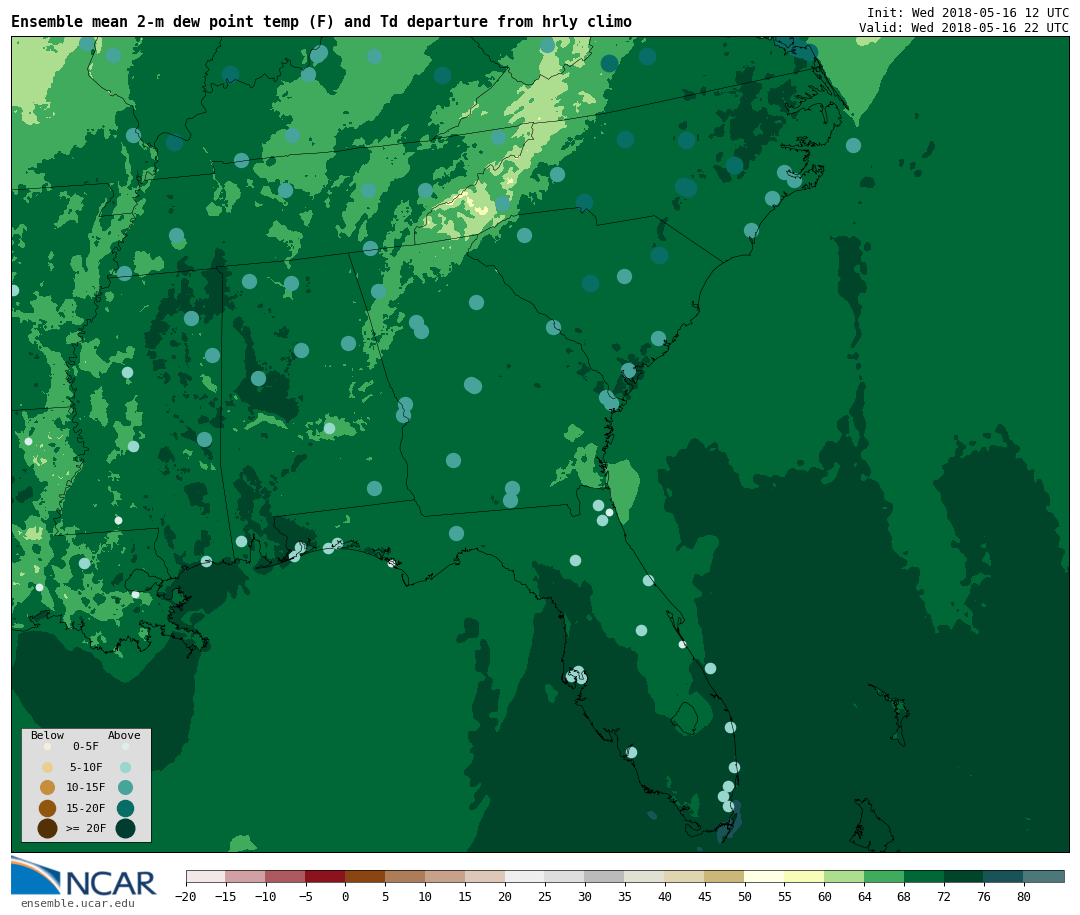Pick the 76 to 80 colorbar swatch

click(1005, 876)
